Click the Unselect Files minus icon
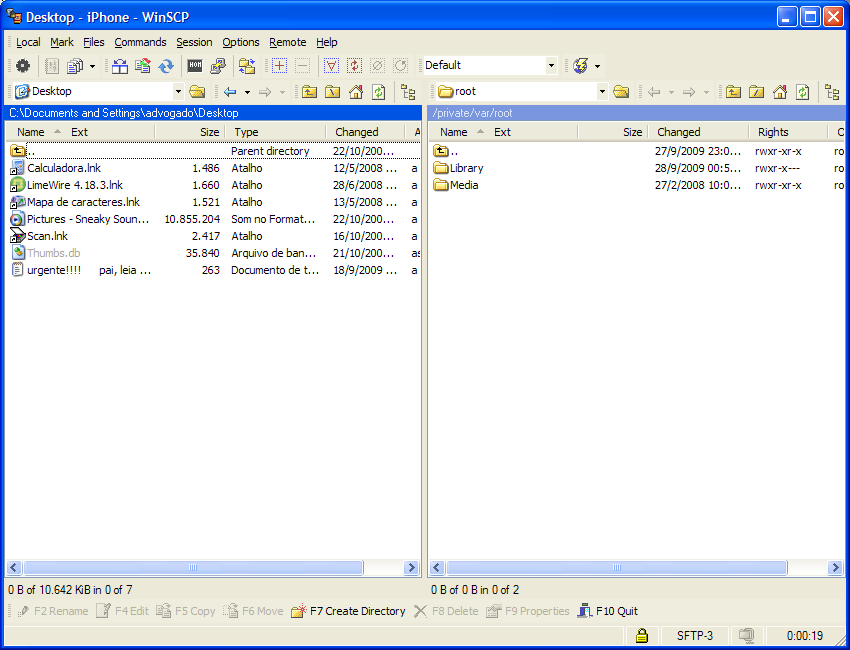The height and width of the screenshot is (650, 850). (x=302, y=66)
